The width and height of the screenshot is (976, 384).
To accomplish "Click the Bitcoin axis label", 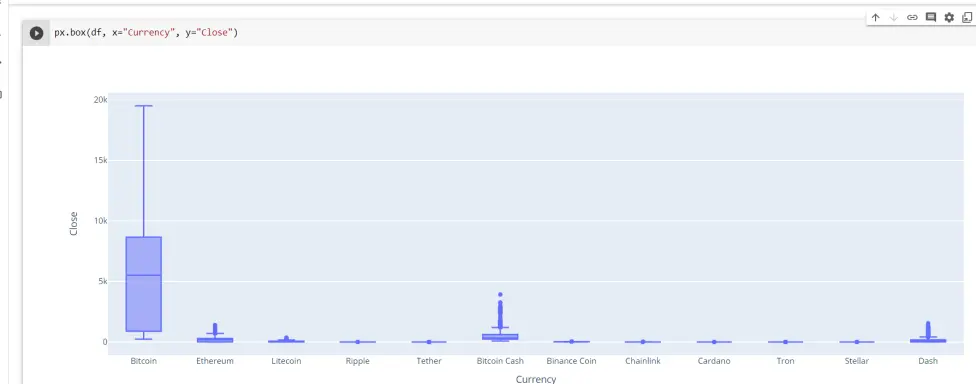I will click(x=144, y=361).
